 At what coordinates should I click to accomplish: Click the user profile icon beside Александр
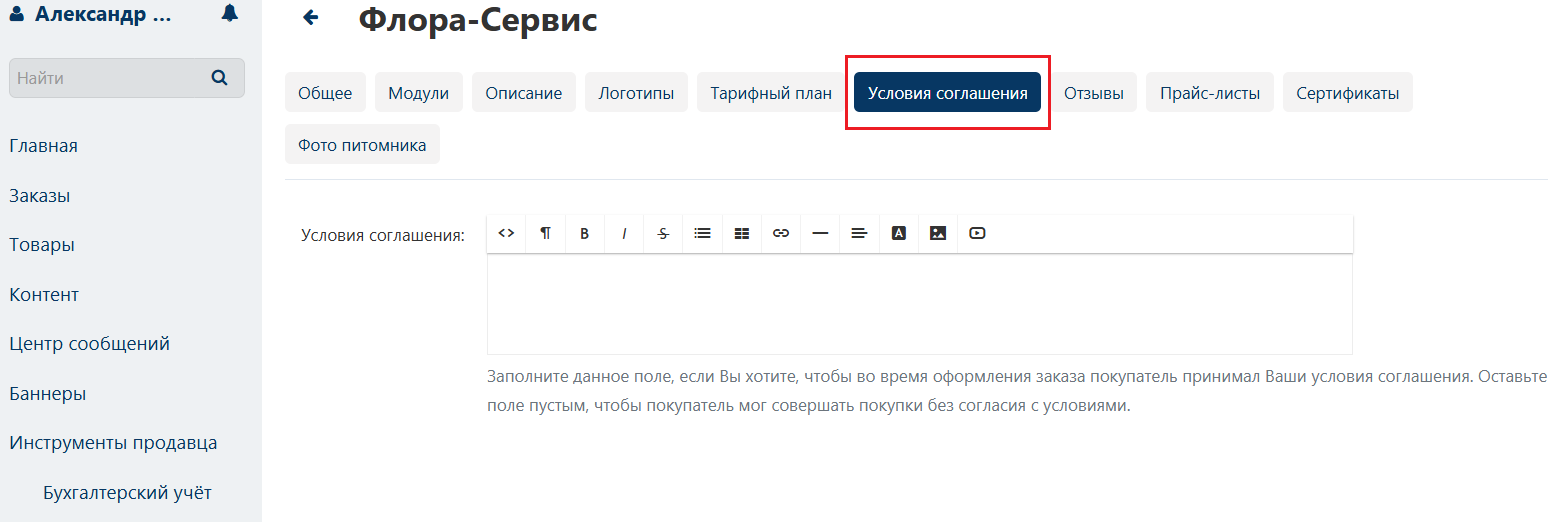pyautogui.click(x=17, y=14)
